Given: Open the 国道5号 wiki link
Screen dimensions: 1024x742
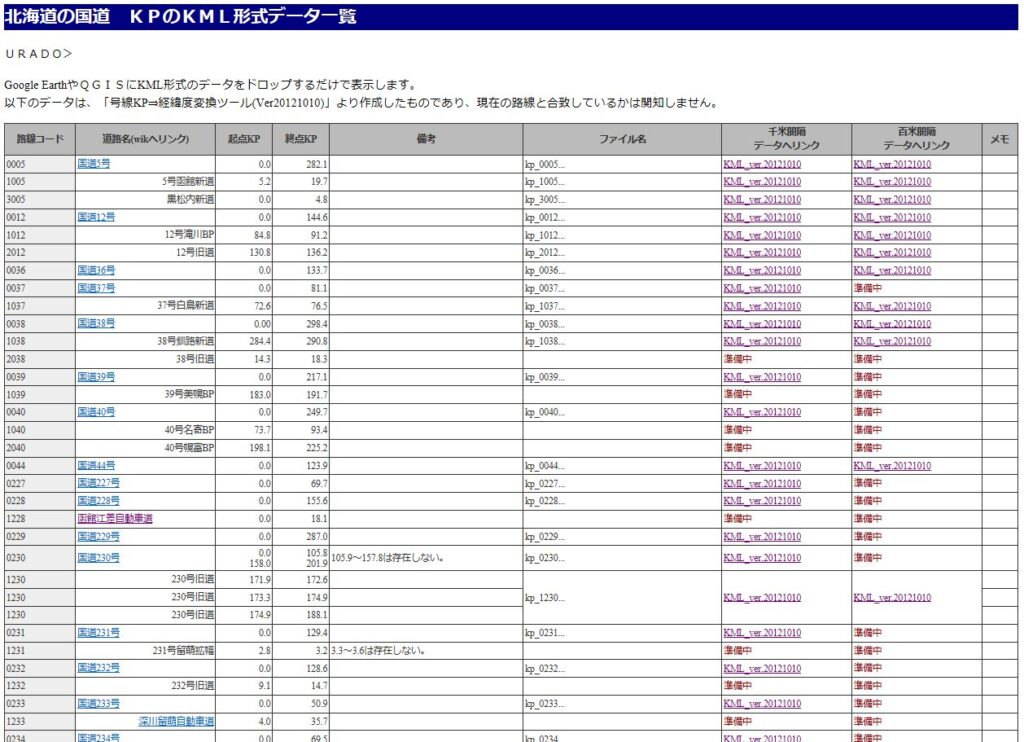Looking at the screenshot, I should pyautogui.click(x=94, y=164).
